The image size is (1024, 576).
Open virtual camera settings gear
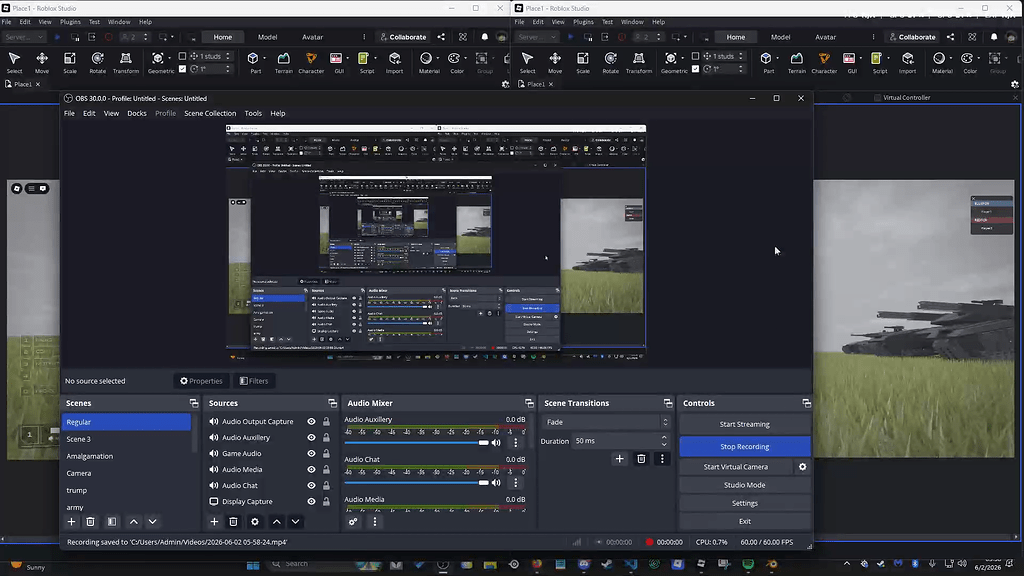pos(803,467)
